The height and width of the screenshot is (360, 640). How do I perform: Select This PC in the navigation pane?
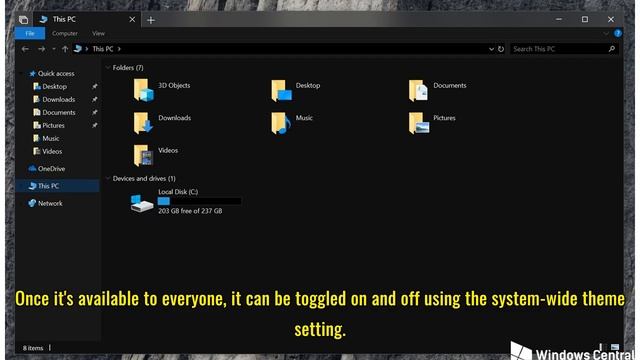(x=58, y=186)
